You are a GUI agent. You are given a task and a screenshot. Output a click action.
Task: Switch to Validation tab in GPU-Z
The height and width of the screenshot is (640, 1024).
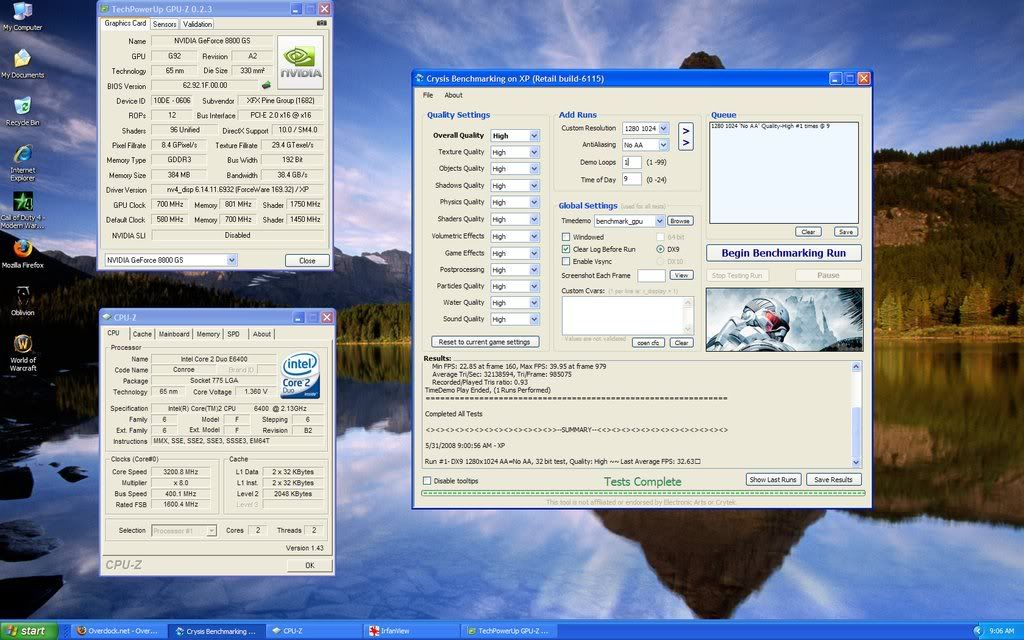(197, 24)
